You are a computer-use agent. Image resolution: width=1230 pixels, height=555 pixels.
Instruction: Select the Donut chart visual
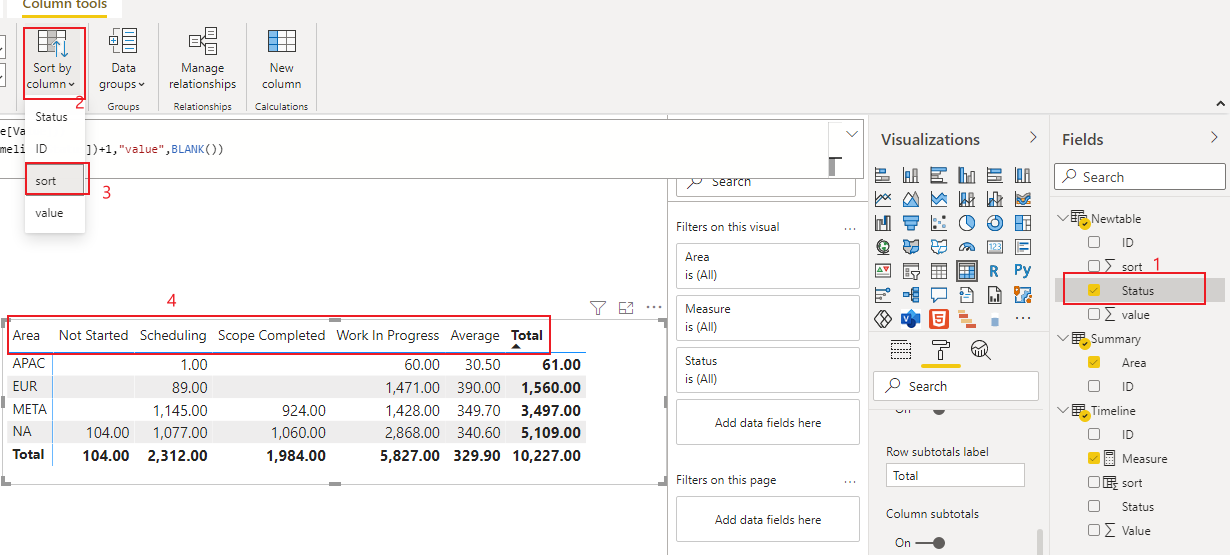(x=995, y=223)
